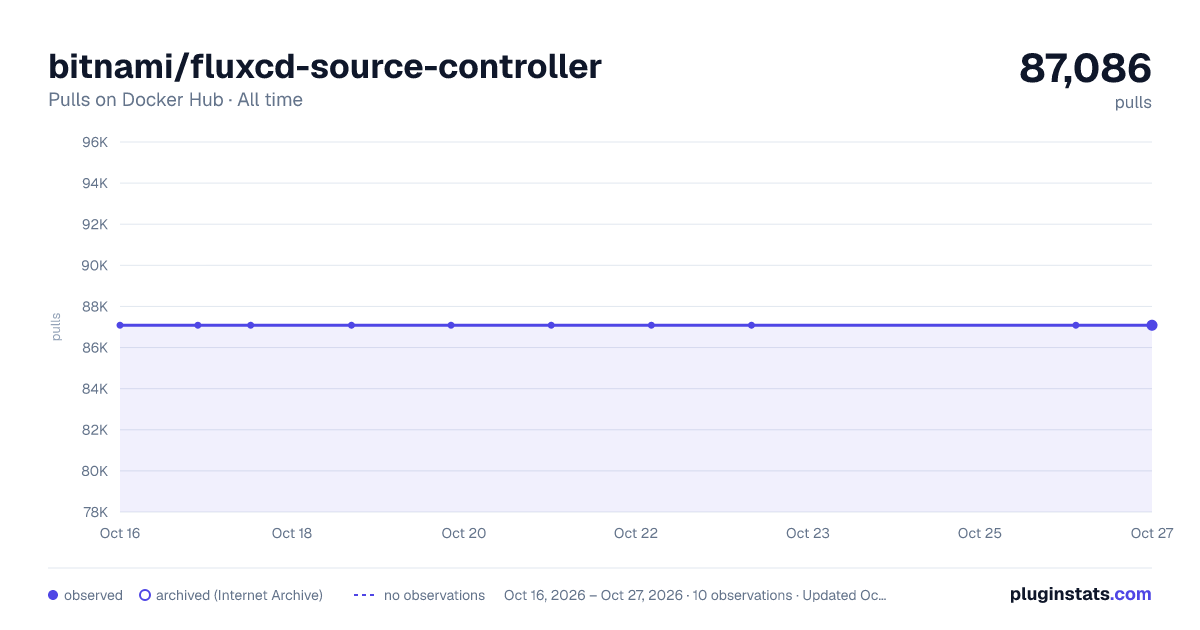Open the pluginstats.com link
The width and height of the screenshot is (1200, 630).
click(x=1081, y=594)
